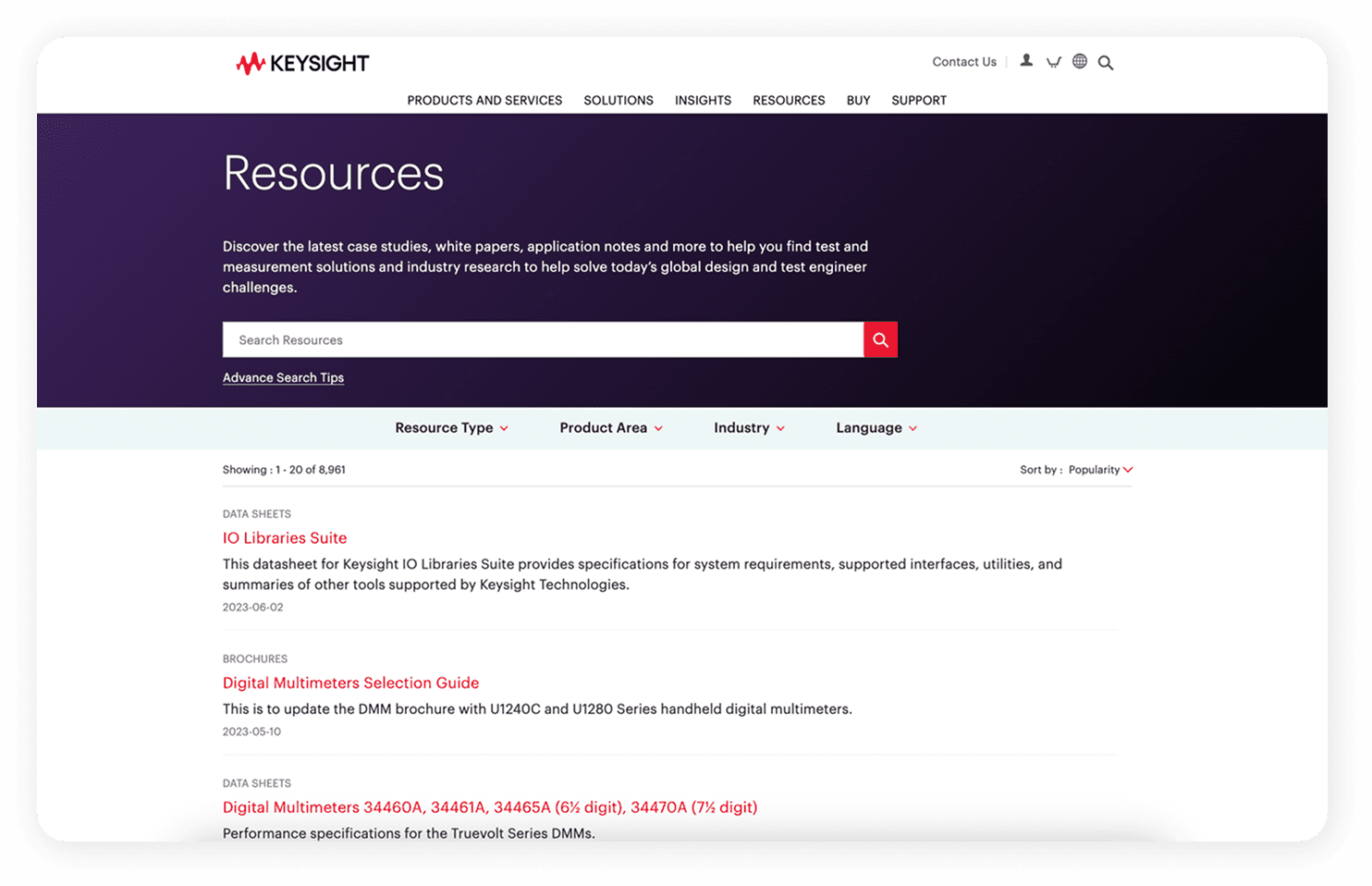
Task: Click the red search resources button
Action: tap(880, 339)
